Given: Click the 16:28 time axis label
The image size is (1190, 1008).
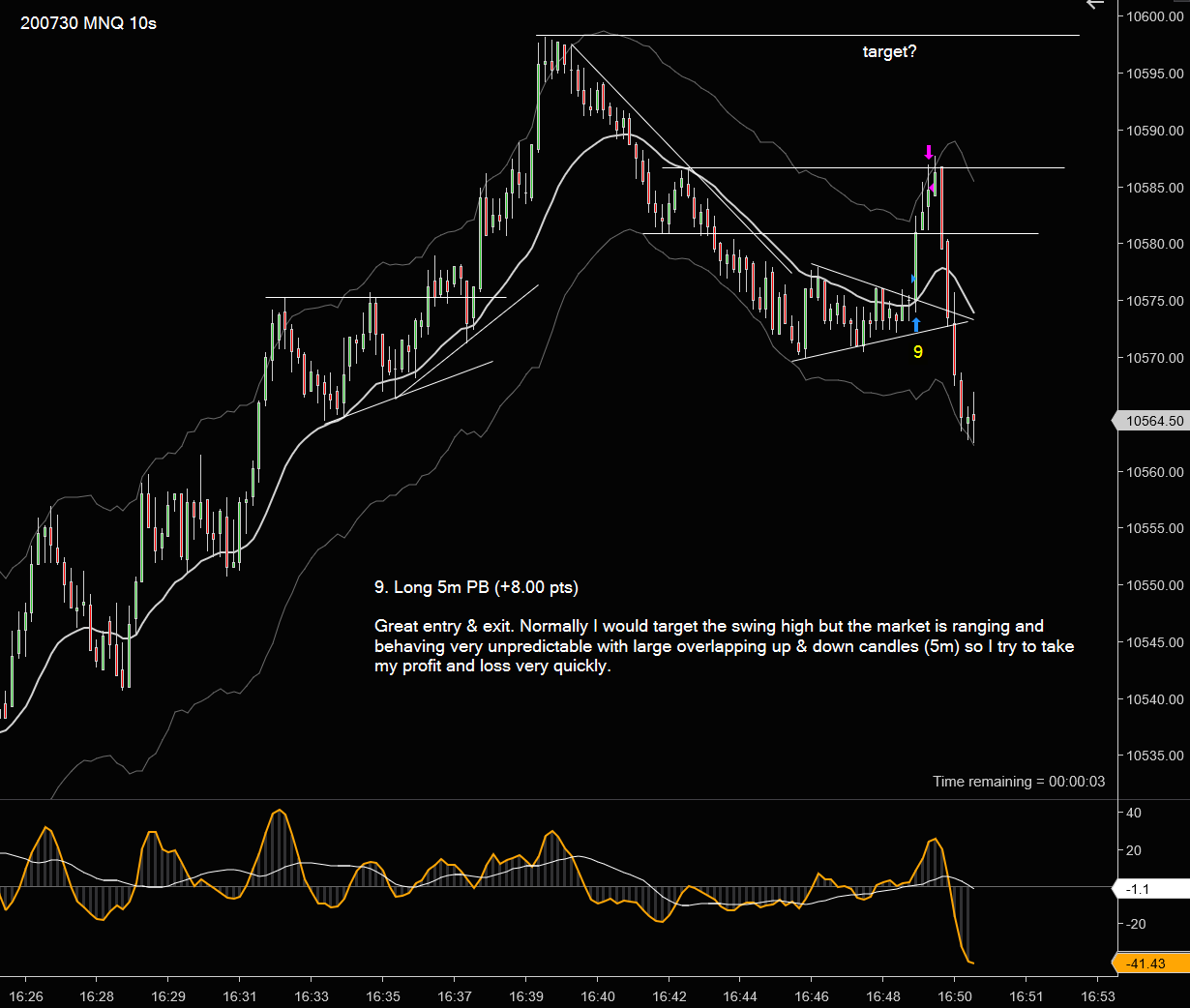Looking at the screenshot, I should point(97,996).
